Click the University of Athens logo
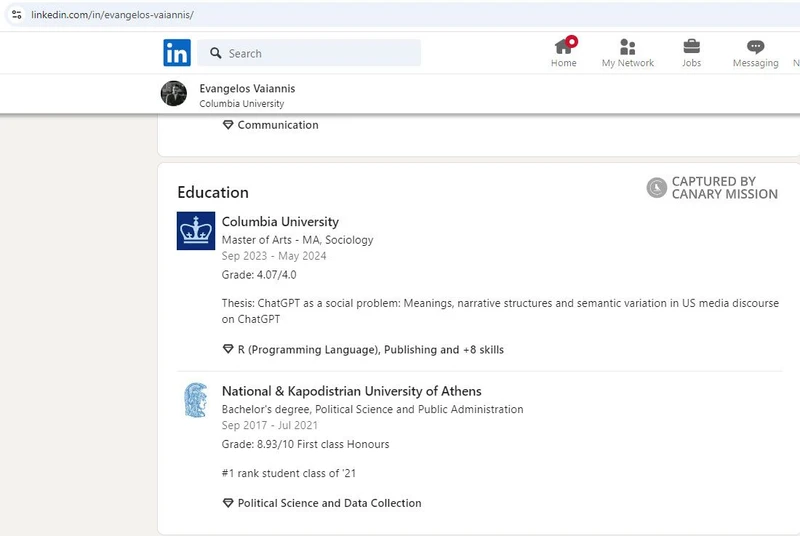The image size is (800, 536). click(x=196, y=400)
